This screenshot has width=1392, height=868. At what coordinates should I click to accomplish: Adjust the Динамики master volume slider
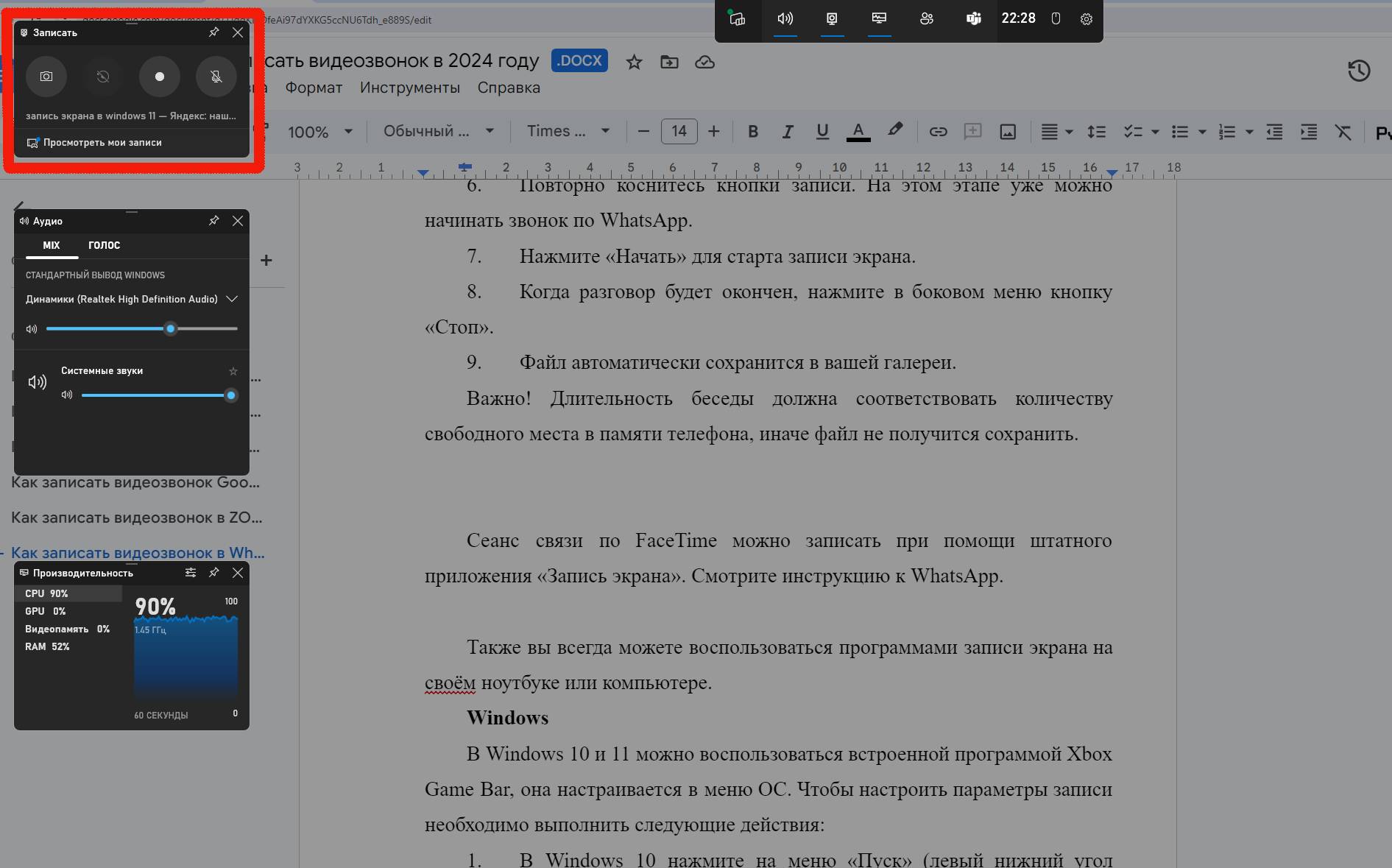tap(142, 329)
